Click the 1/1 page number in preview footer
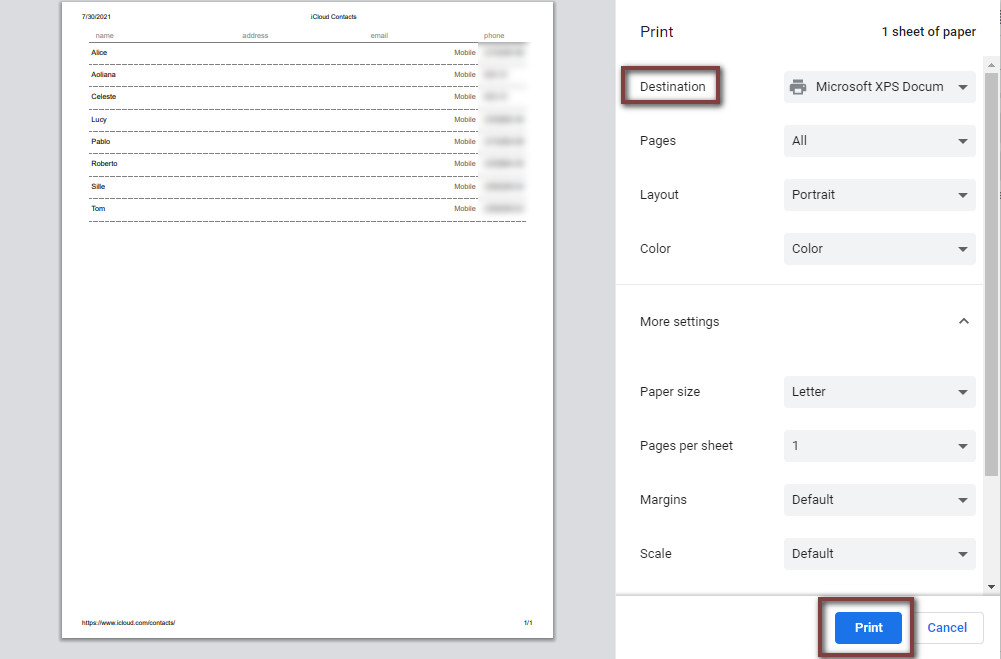 click(528, 623)
